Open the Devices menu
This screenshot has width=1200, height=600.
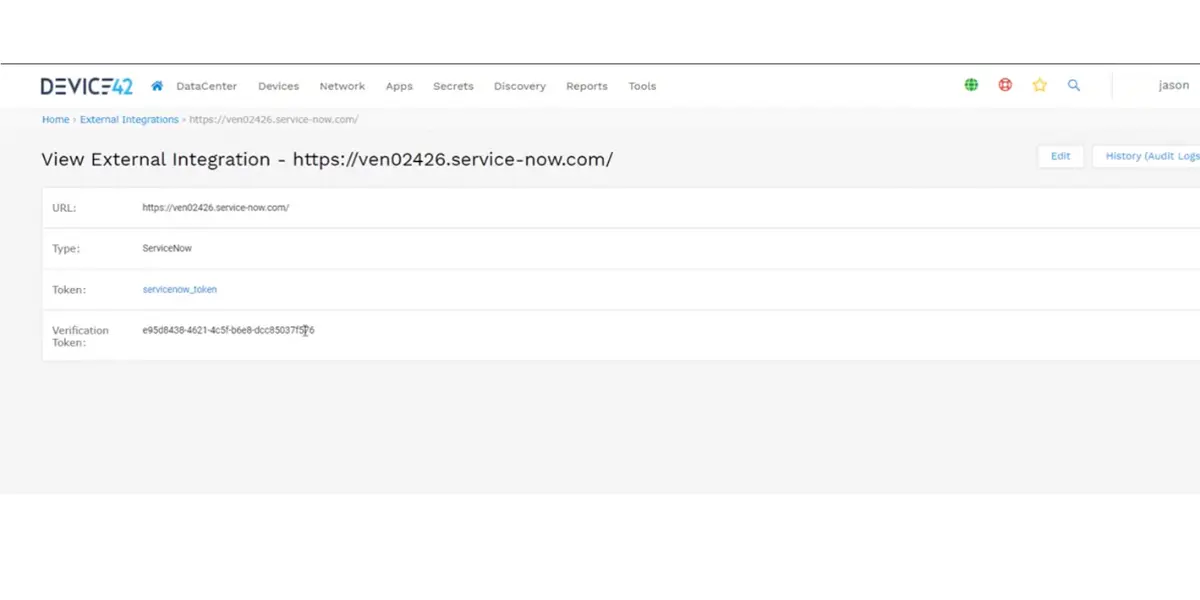(278, 86)
